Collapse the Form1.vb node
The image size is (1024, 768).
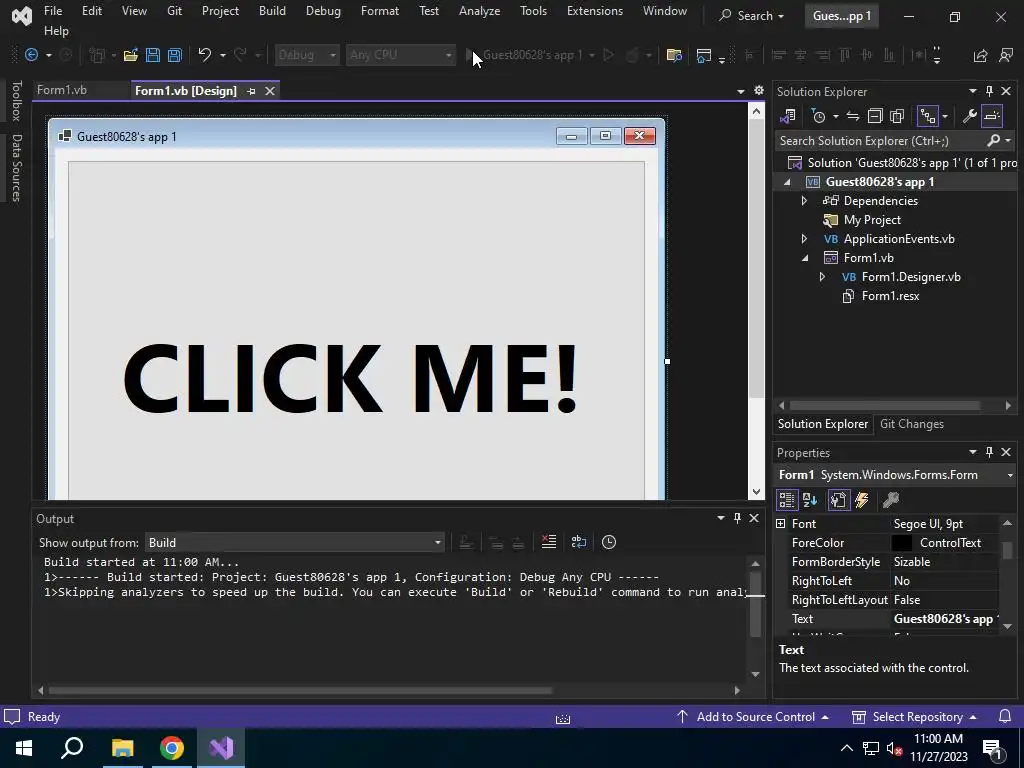click(x=805, y=258)
